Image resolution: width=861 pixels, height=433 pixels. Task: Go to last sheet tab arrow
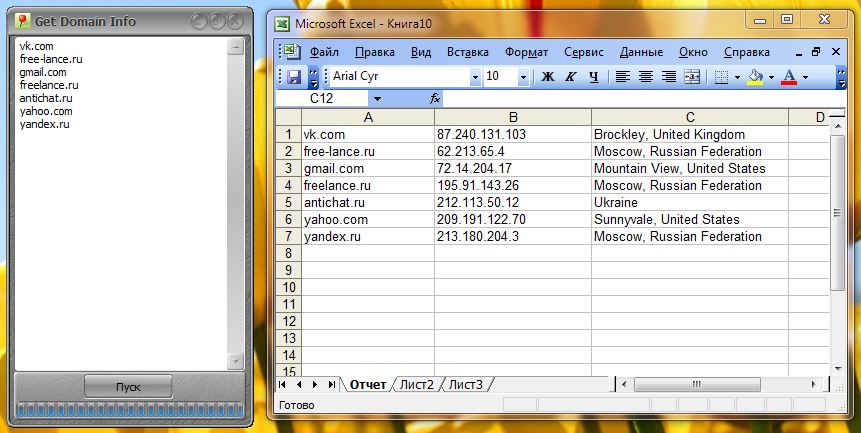[331, 385]
